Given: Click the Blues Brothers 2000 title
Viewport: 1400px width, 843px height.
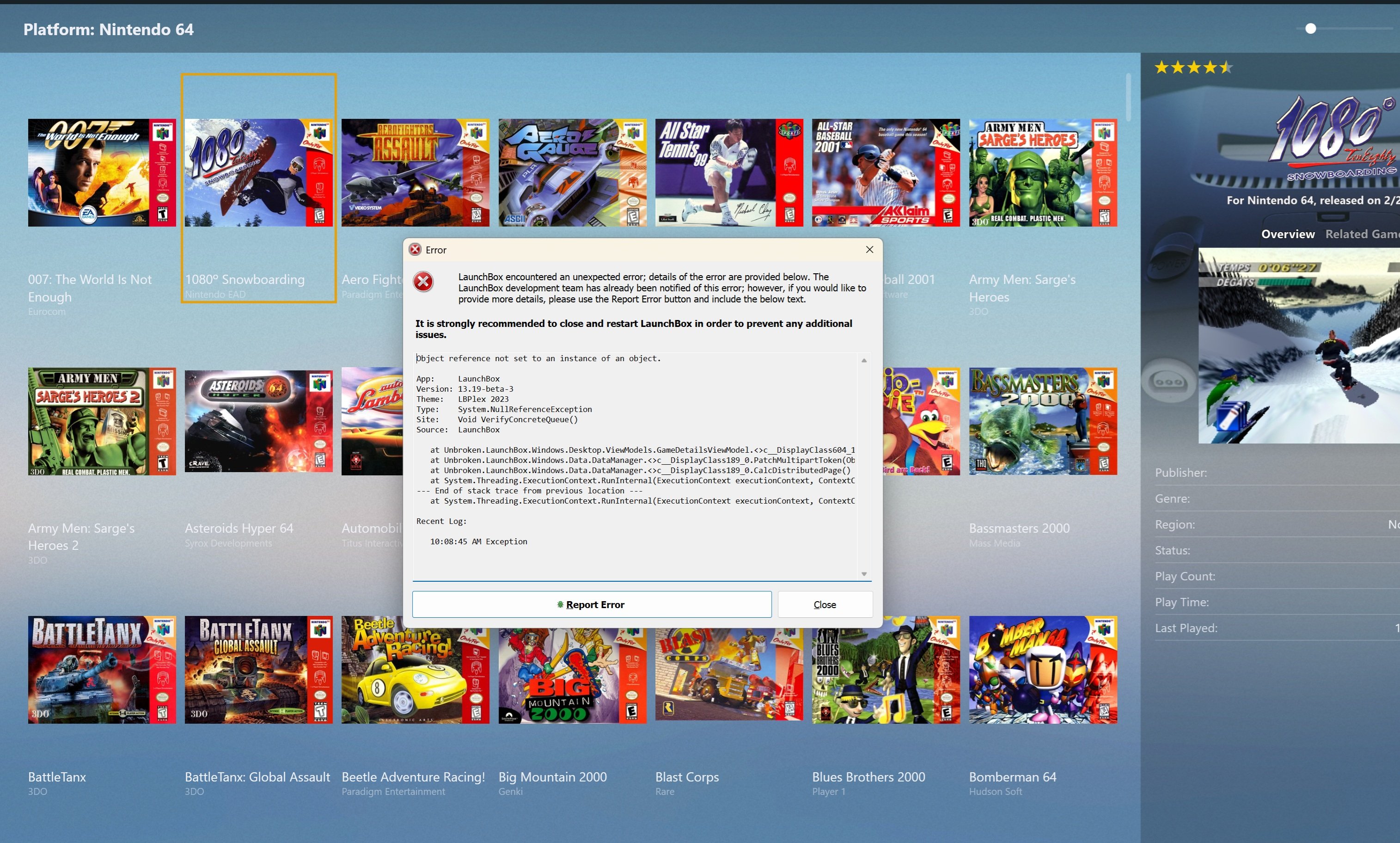Looking at the screenshot, I should coord(868,776).
